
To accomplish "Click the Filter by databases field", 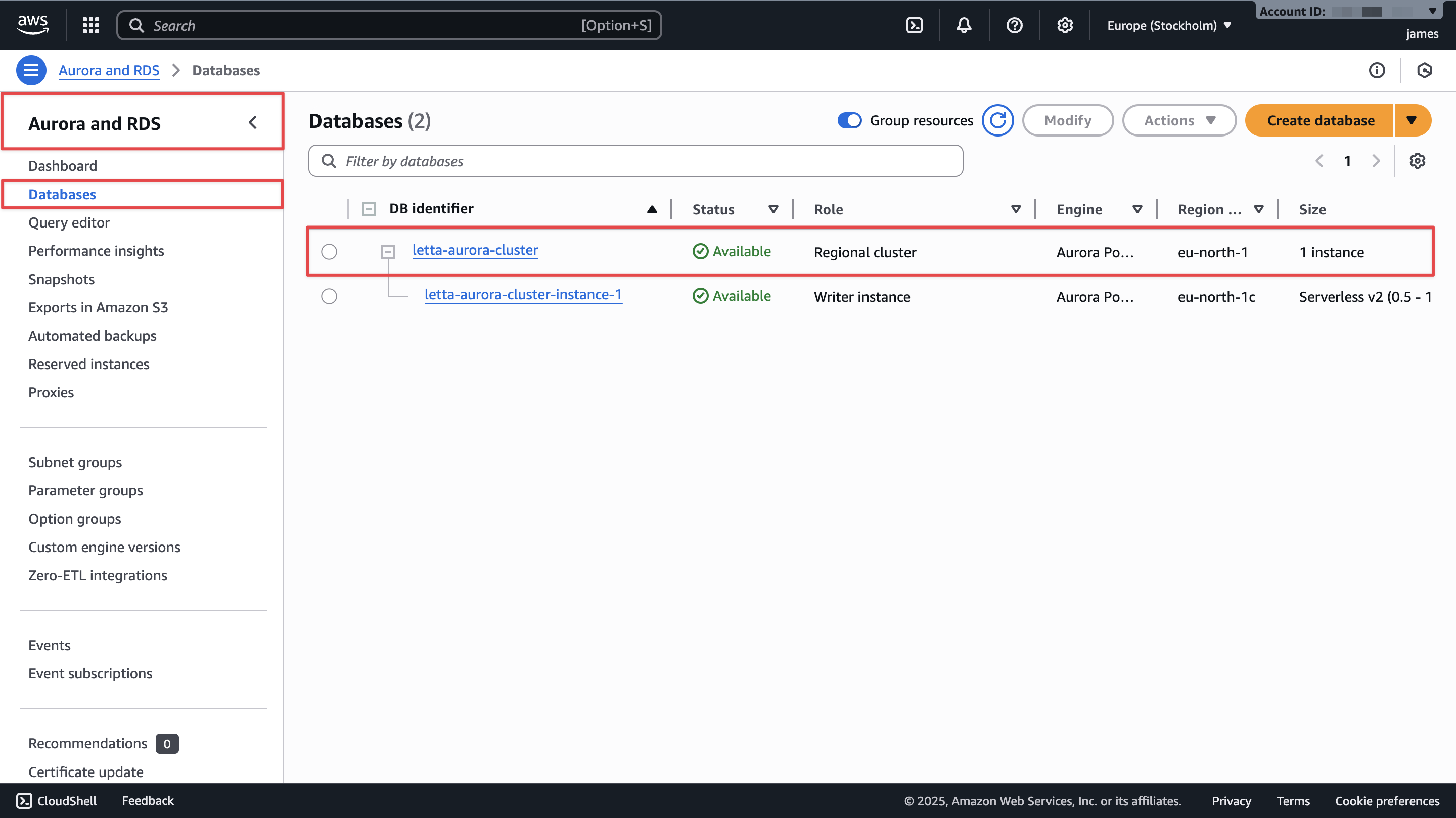I will [x=636, y=161].
